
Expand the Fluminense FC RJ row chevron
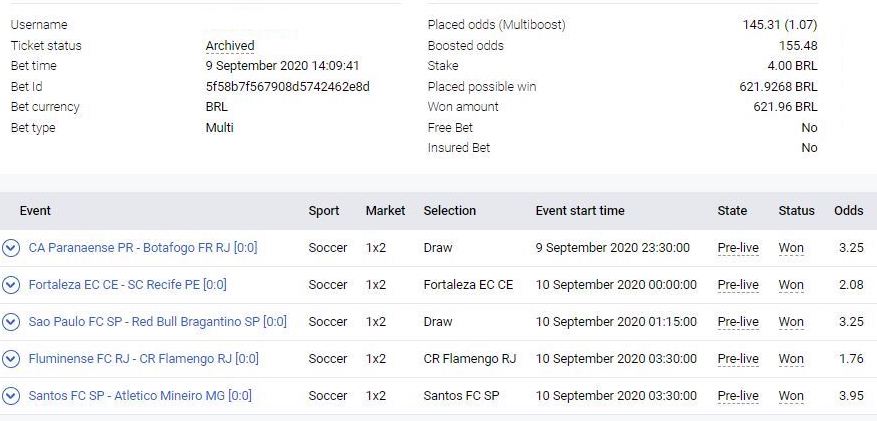pyautogui.click(x=11, y=359)
